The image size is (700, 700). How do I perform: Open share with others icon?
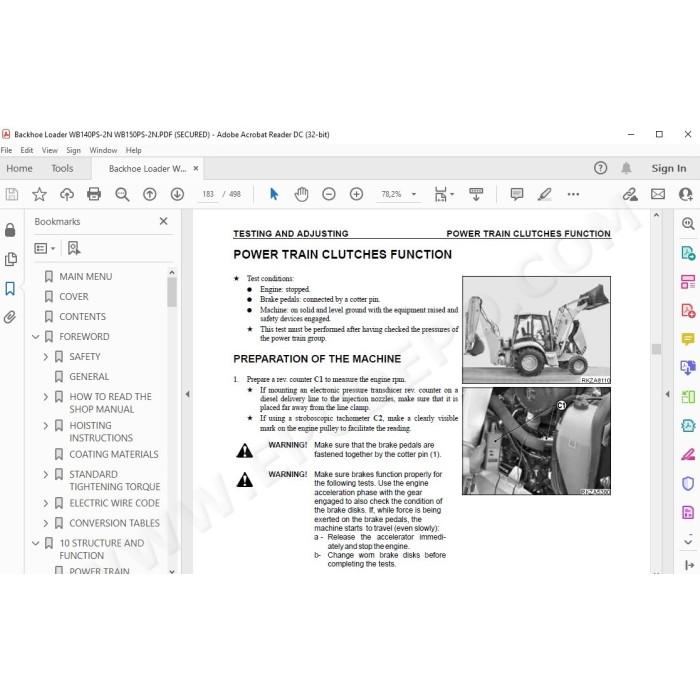click(x=685, y=194)
